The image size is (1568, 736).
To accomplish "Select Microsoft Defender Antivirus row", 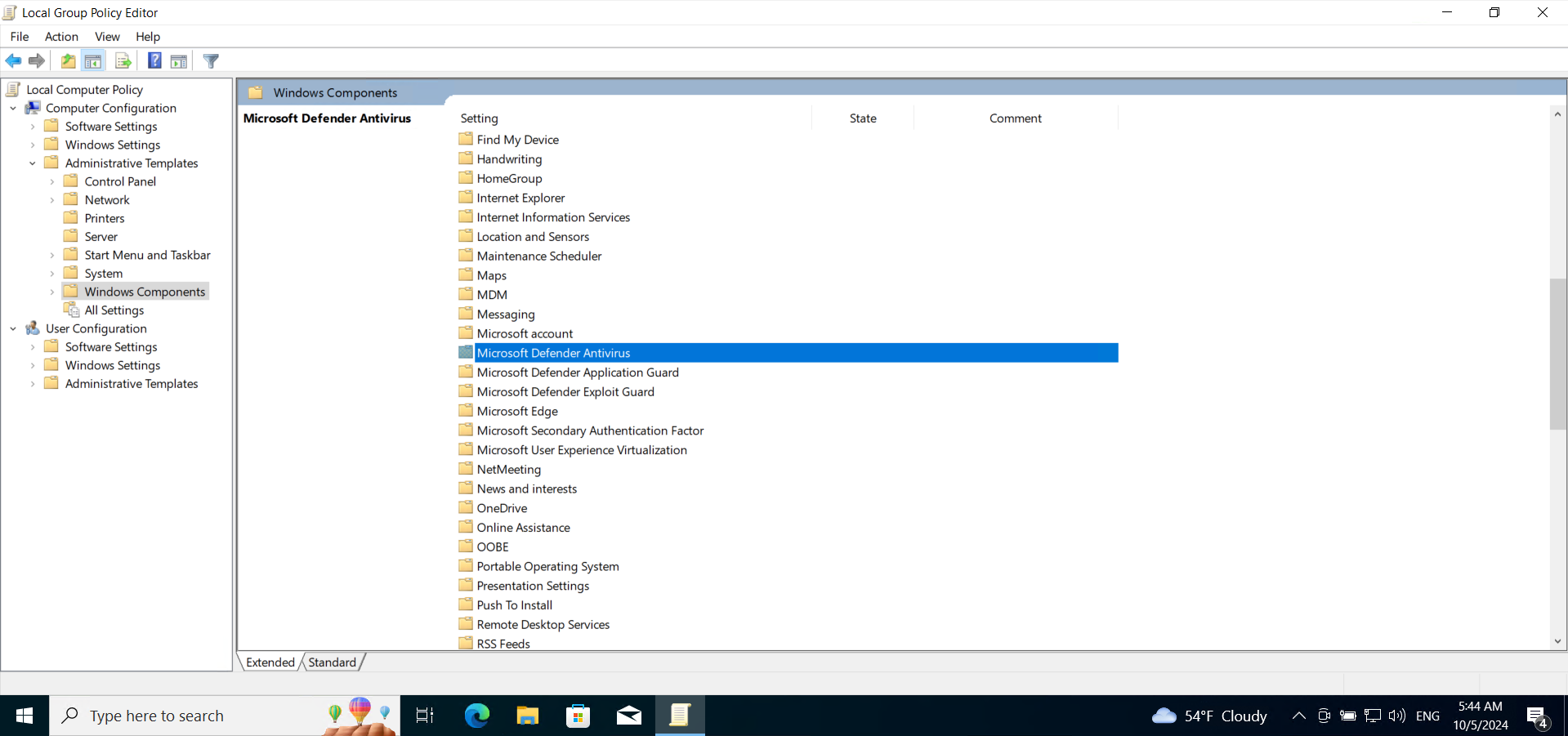I will click(x=788, y=353).
